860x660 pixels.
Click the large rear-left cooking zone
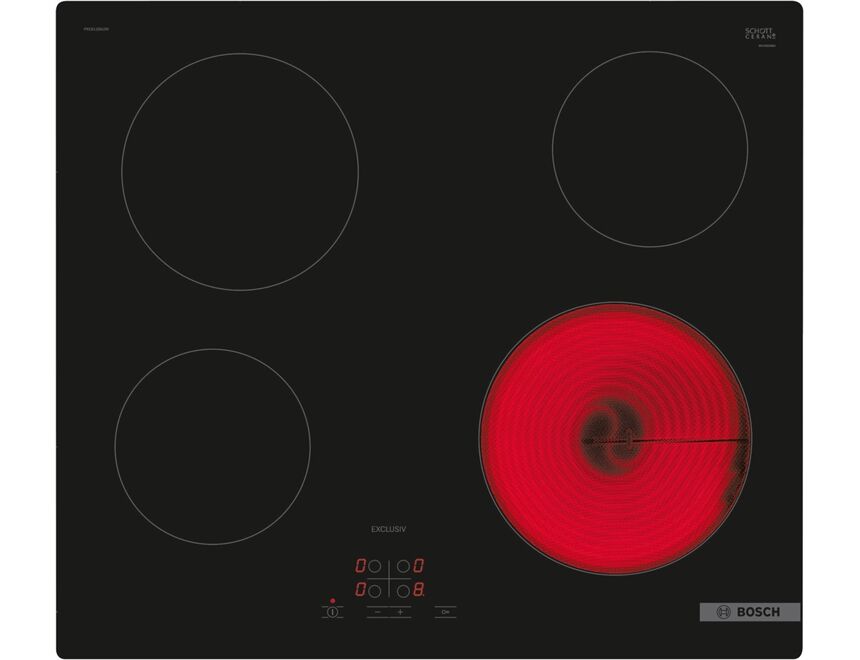(x=240, y=172)
